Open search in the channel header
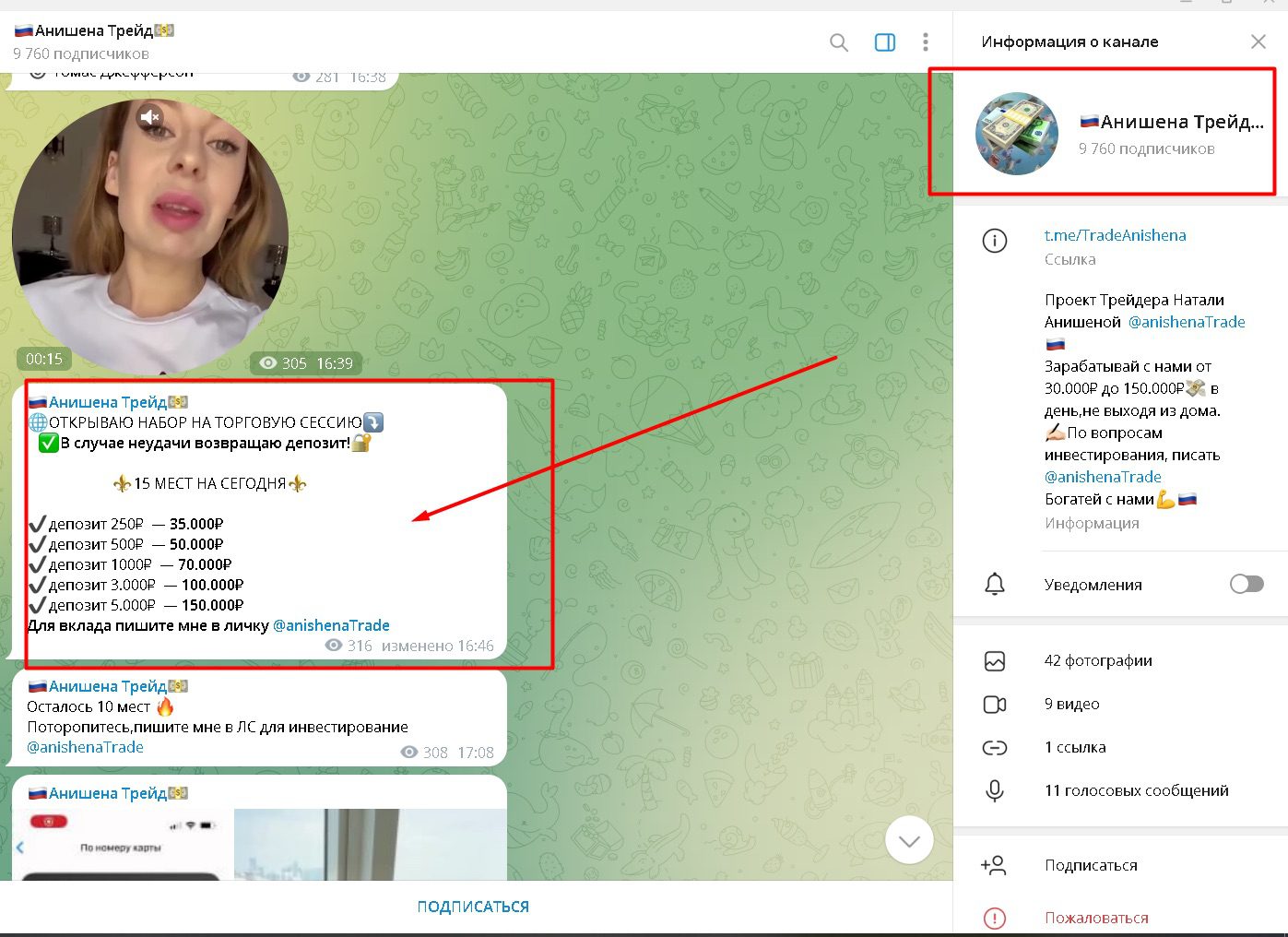Image resolution: width=1288 pixels, height=937 pixels. [838, 42]
